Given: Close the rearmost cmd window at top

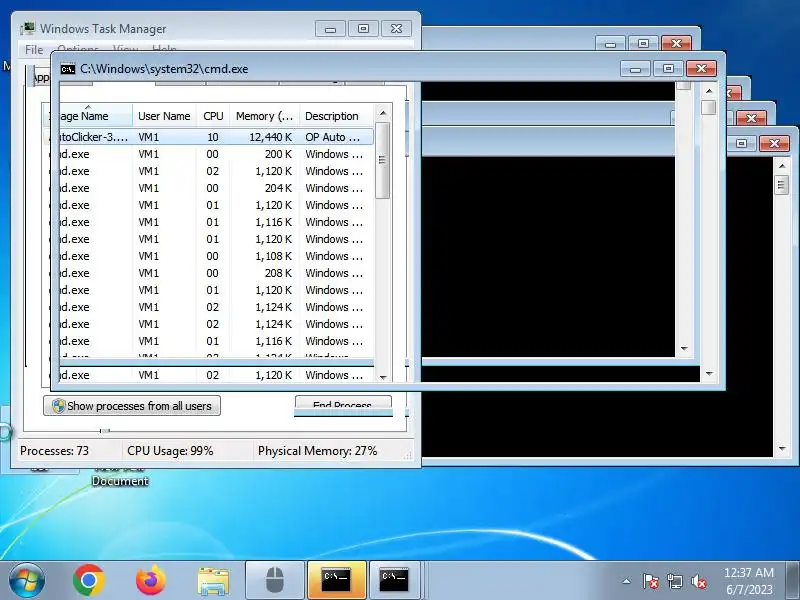Looking at the screenshot, I should point(677,43).
